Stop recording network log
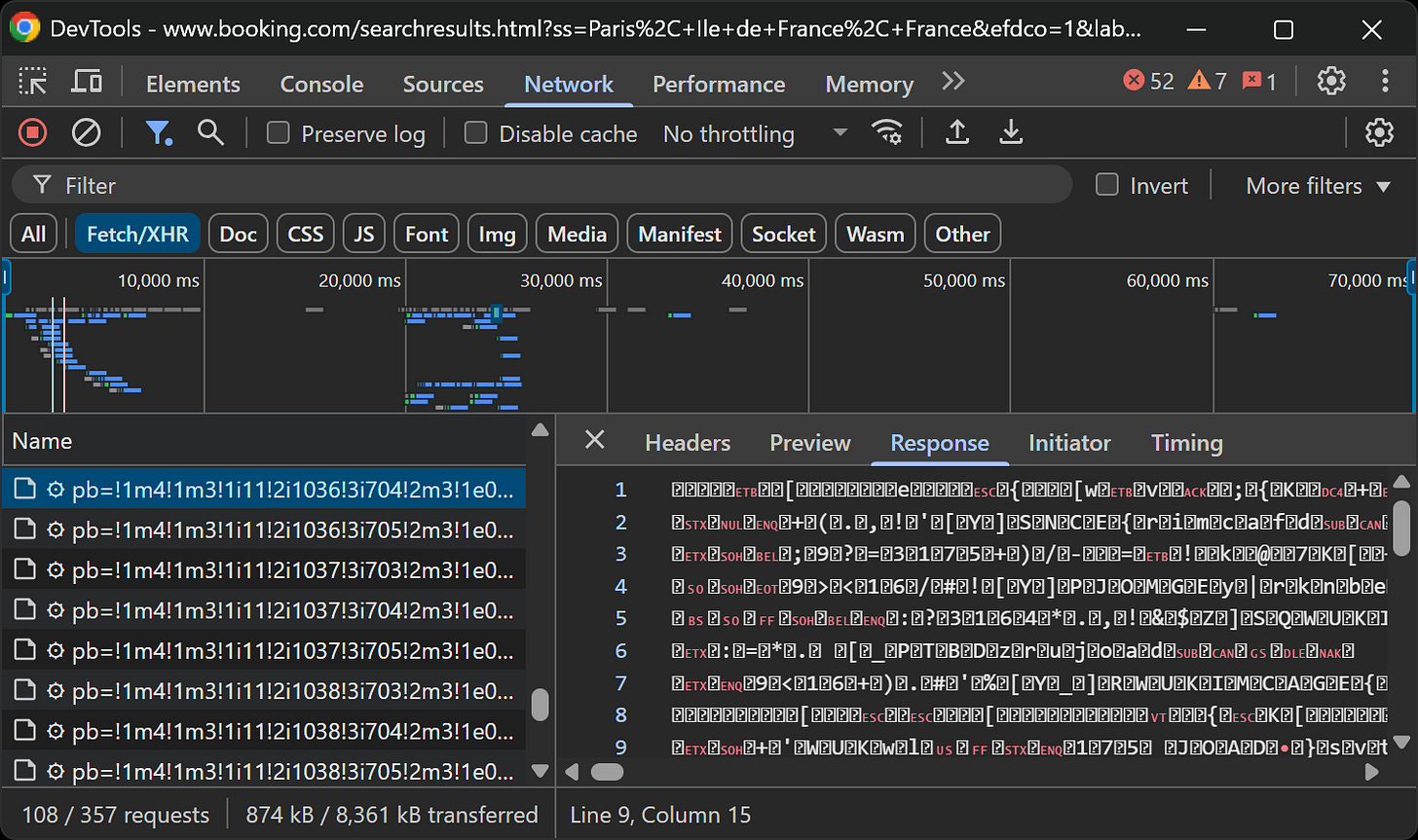Image resolution: width=1418 pixels, height=840 pixels. click(33, 132)
